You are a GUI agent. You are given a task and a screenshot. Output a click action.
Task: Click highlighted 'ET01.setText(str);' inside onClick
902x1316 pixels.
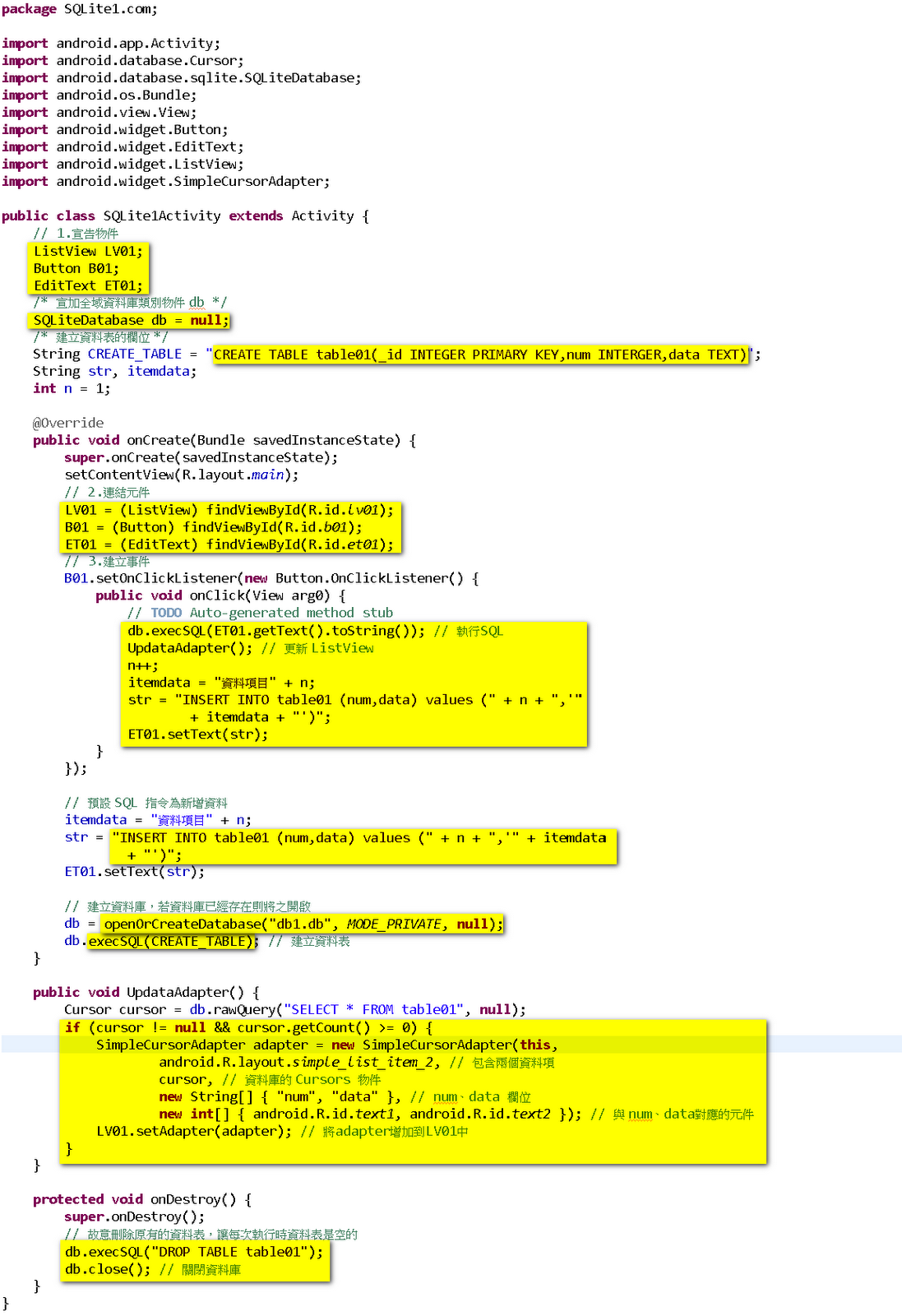198,735
